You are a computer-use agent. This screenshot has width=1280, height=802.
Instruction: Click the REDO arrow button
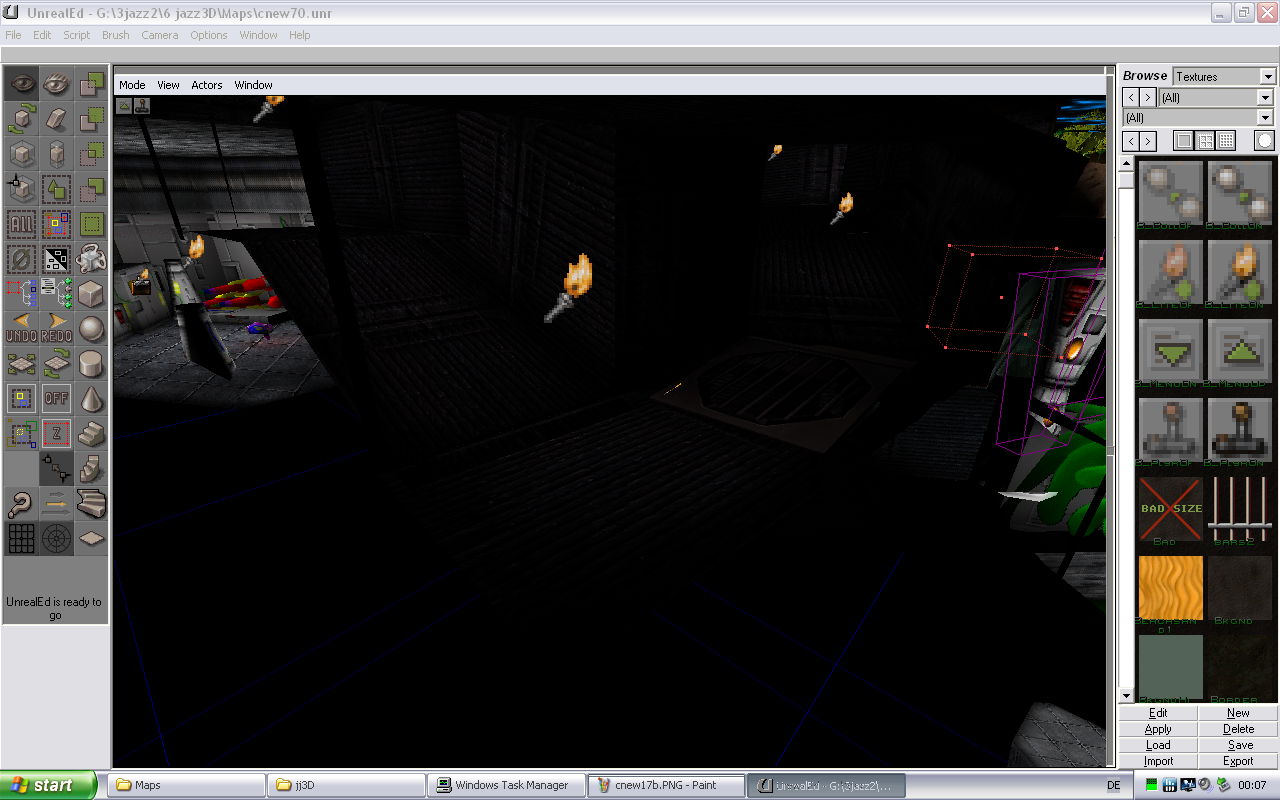click(56, 328)
